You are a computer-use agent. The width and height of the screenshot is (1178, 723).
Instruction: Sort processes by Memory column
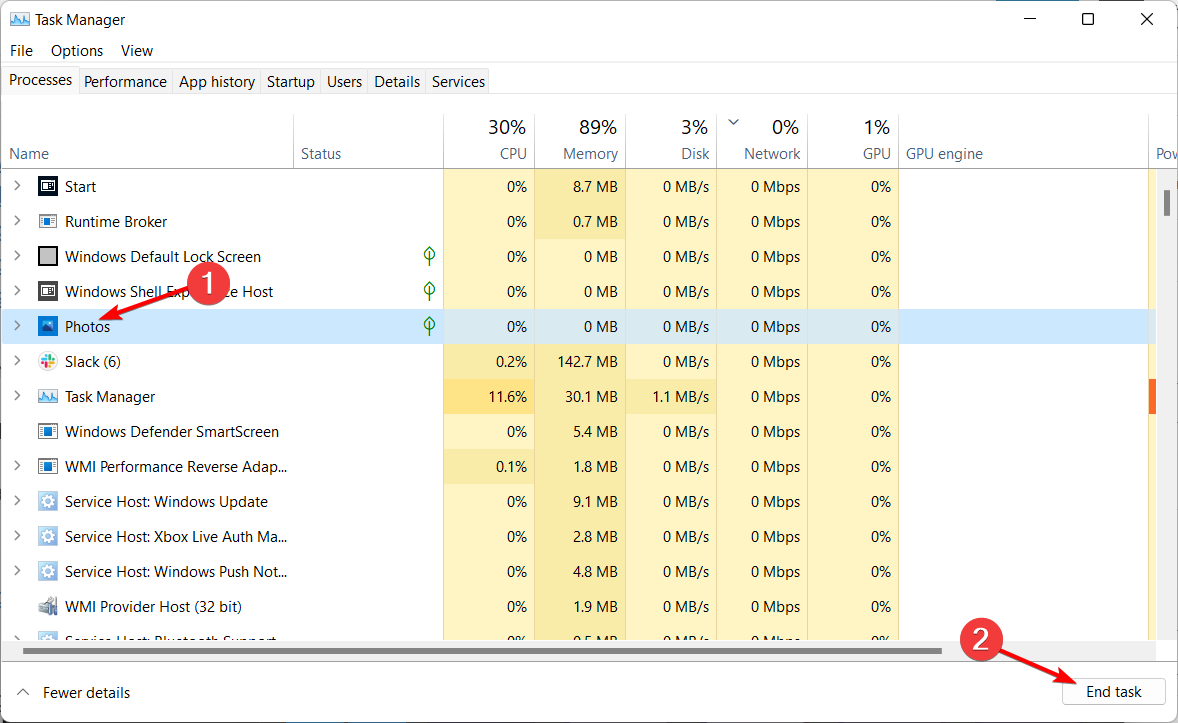[x=580, y=141]
